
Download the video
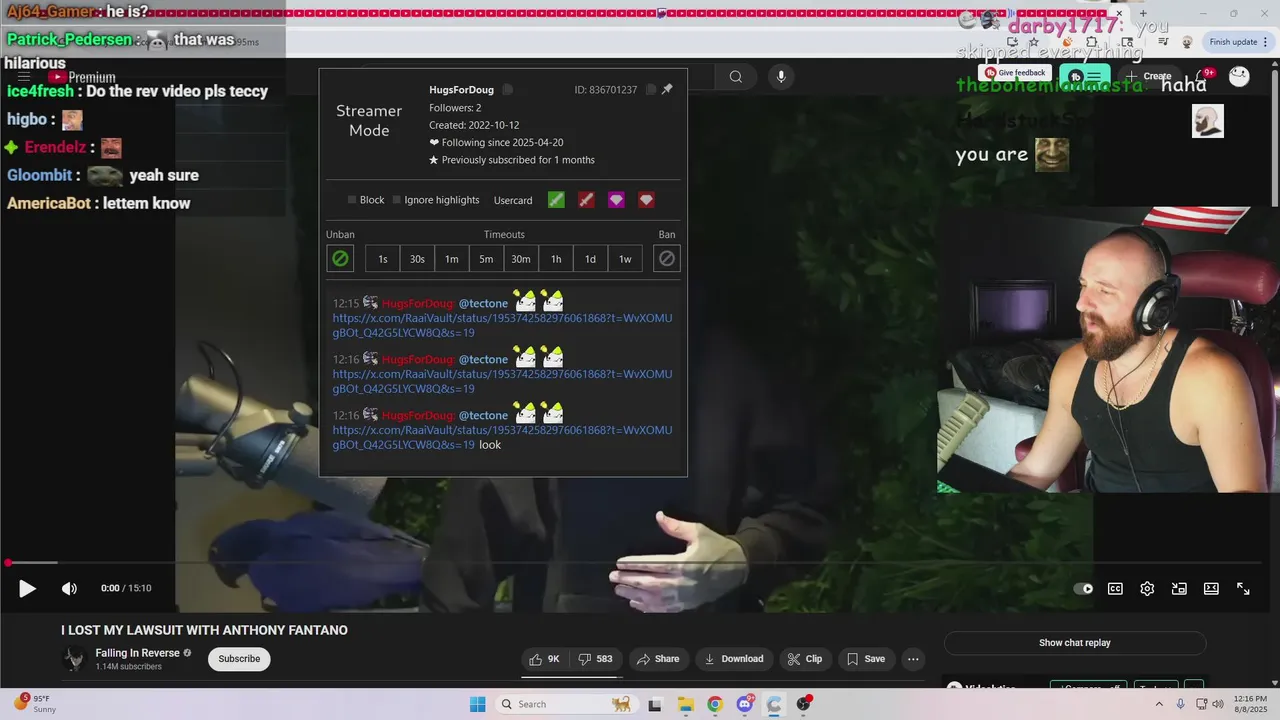point(734,659)
